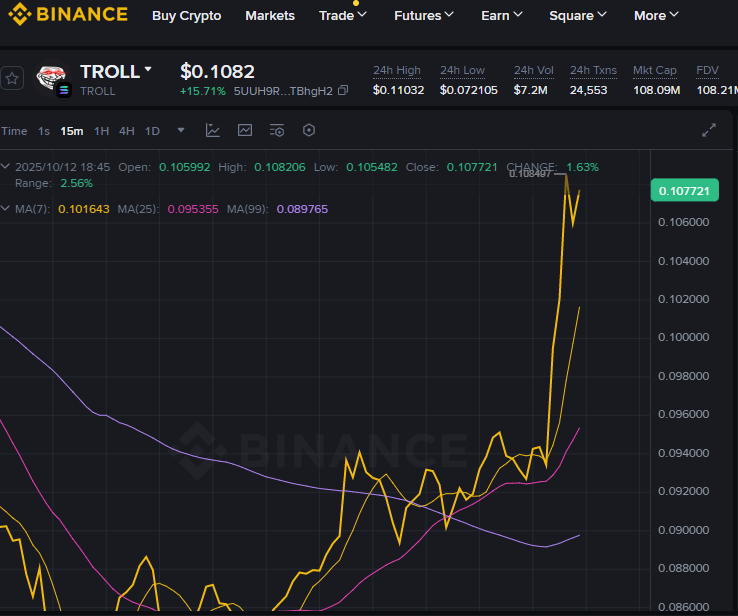The height and width of the screenshot is (616, 738).
Task: Expand chart to fullscreen
Action: tap(709, 130)
